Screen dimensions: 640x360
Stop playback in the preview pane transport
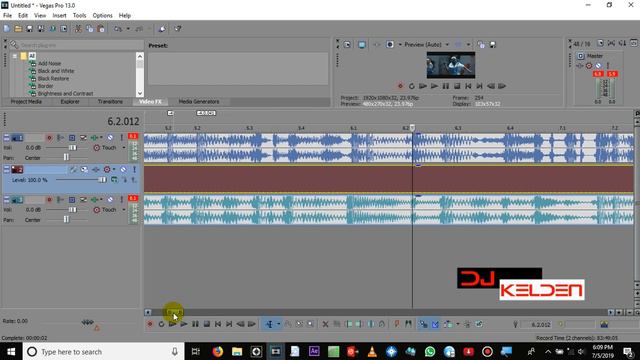pyautogui.click(x=457, y=86)
